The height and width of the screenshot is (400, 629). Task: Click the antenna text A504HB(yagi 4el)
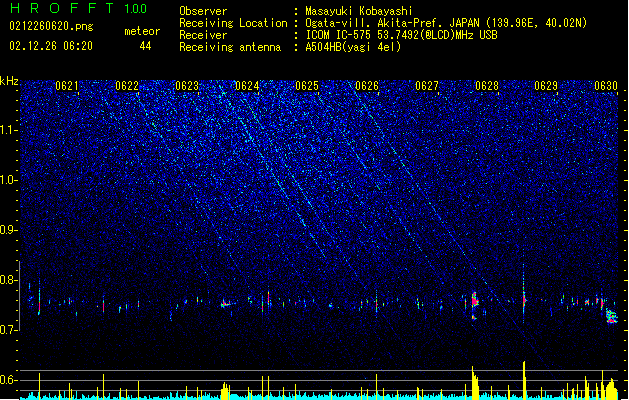[353, 47]
